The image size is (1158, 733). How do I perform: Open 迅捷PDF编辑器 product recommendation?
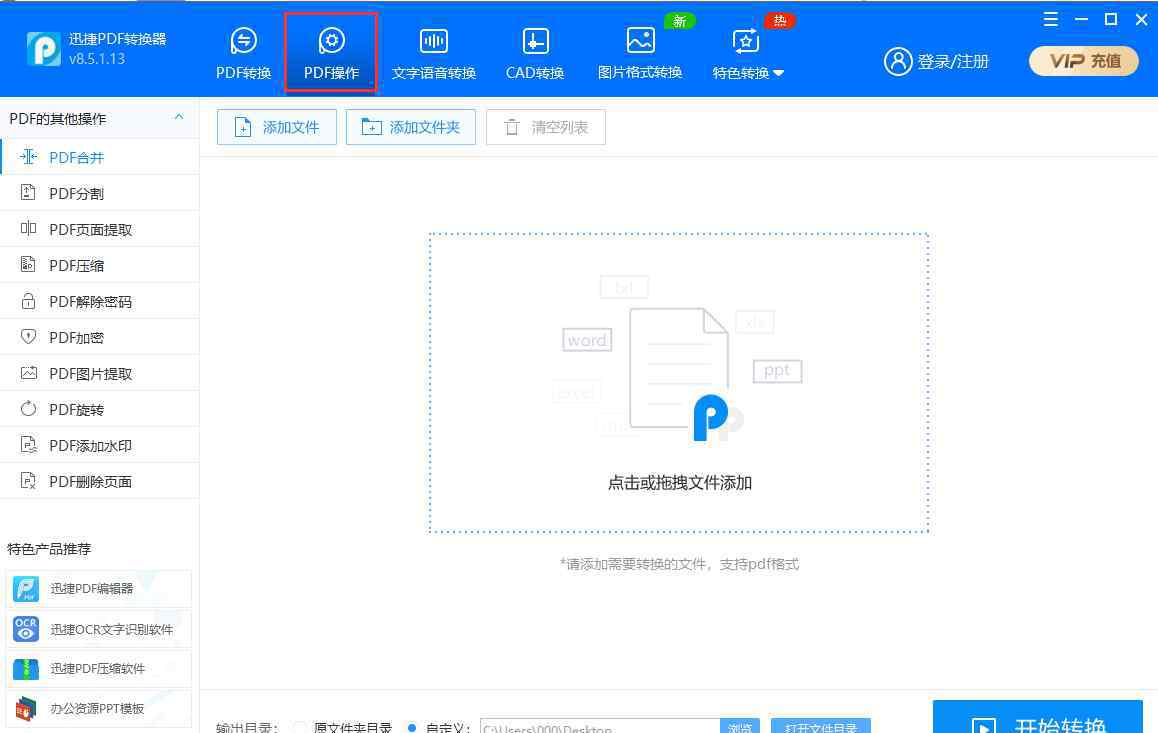98,588
